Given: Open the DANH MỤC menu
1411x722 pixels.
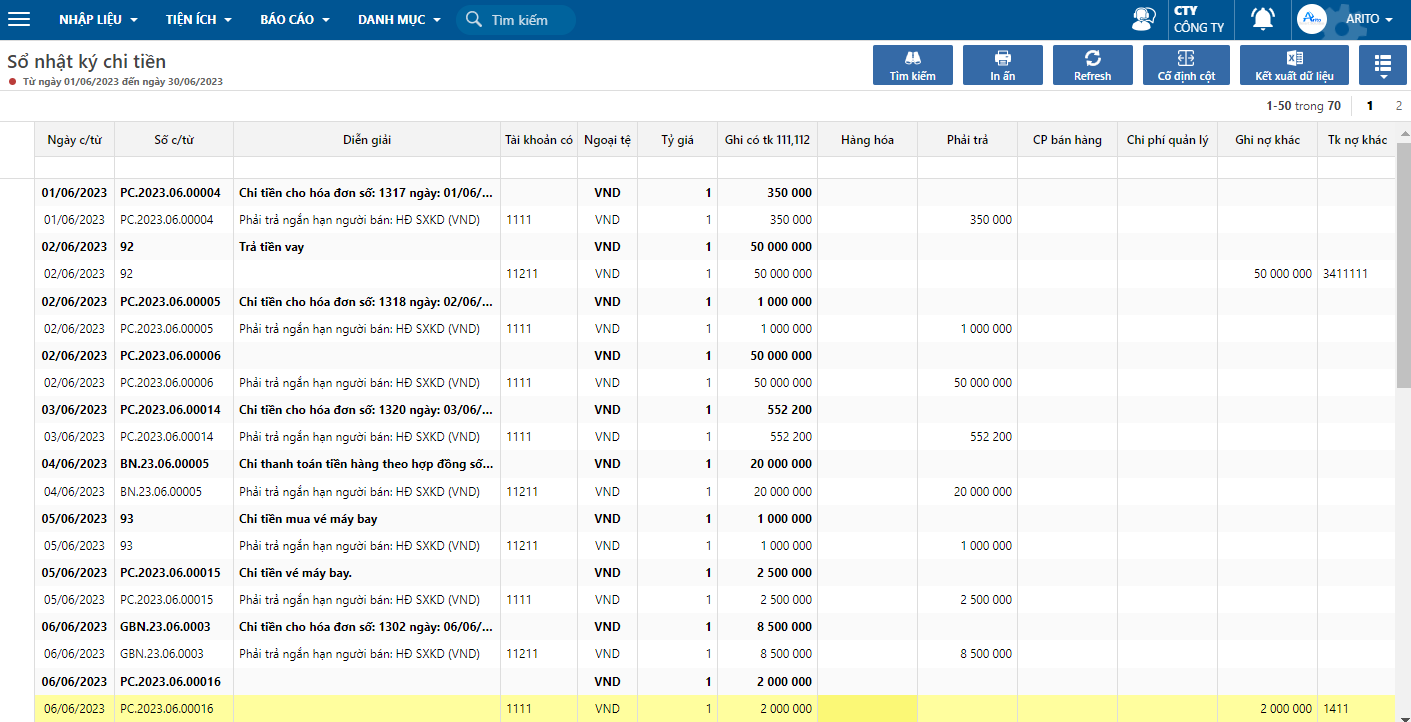Looking at the screenshot, I should pos(398,20).
